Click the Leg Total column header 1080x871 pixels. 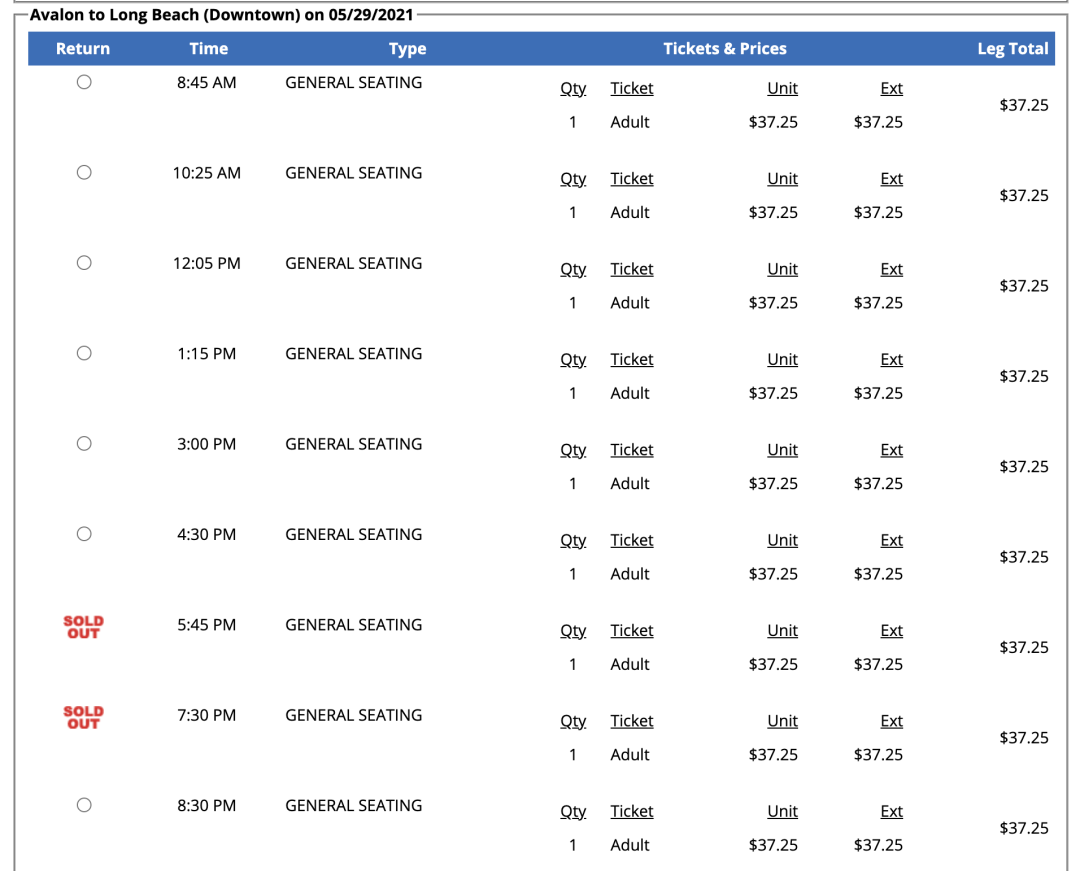pyautogui.click(x=1012, y=49)
